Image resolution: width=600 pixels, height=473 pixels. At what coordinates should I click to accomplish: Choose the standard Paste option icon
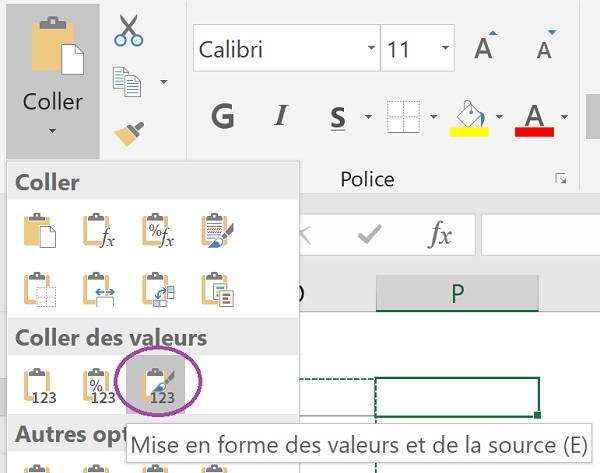click(40, 231)
